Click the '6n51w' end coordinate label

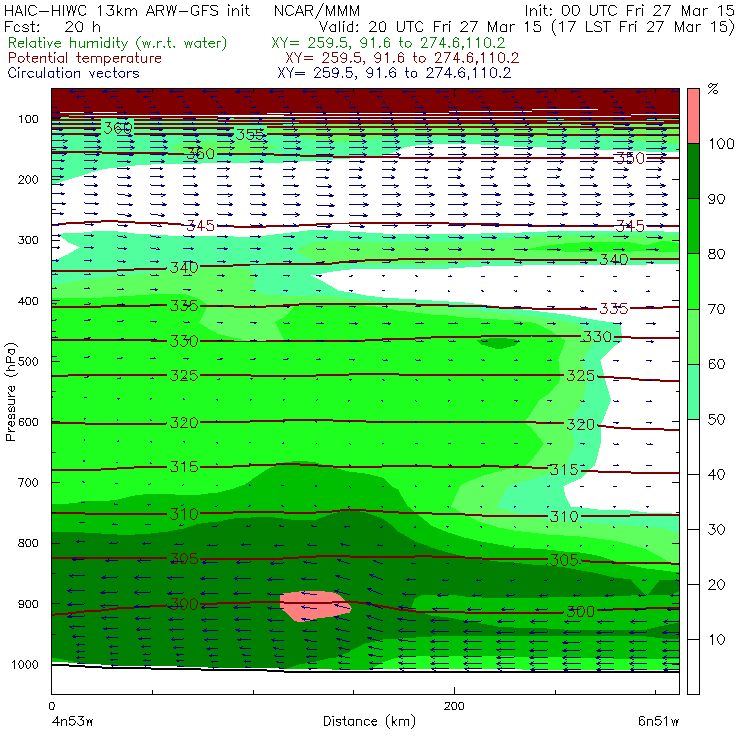click(658, 722)
